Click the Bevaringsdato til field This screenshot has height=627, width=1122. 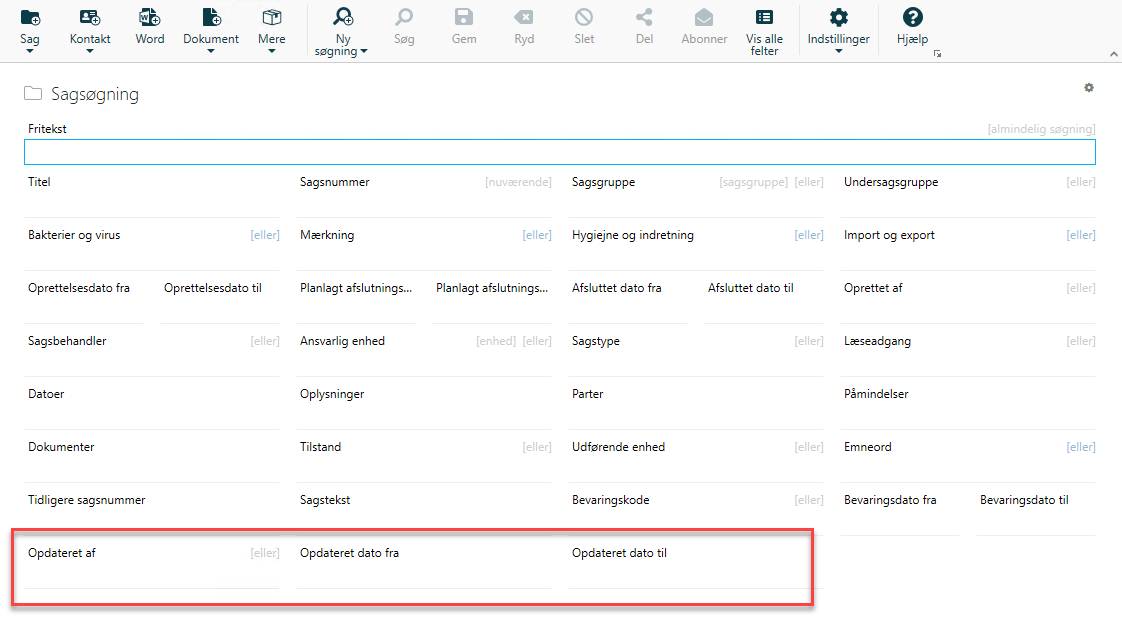click(1035, 522)
